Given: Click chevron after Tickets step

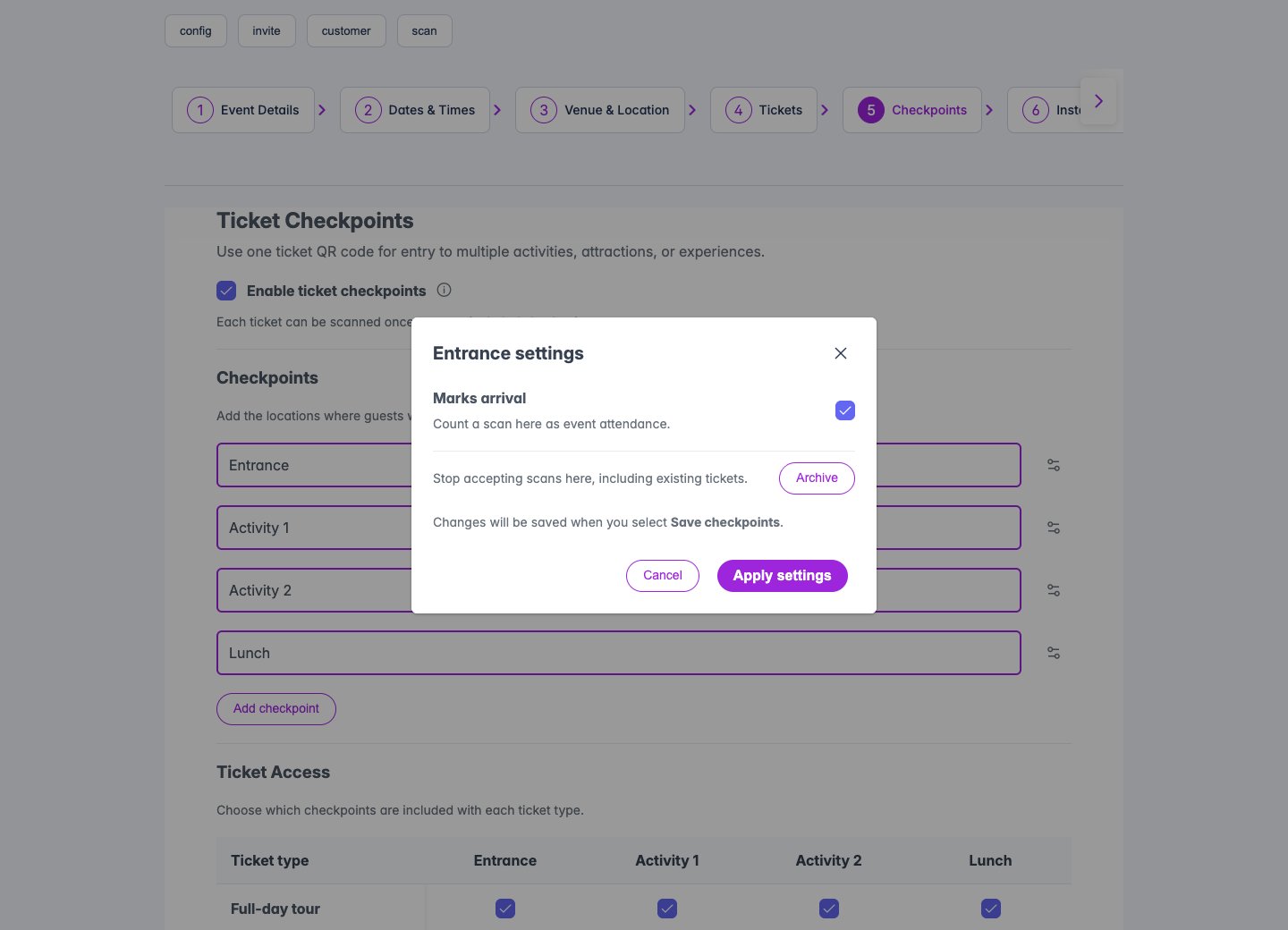Looking at the screenshot, I should pyautogui.click(x=825, y=110).
